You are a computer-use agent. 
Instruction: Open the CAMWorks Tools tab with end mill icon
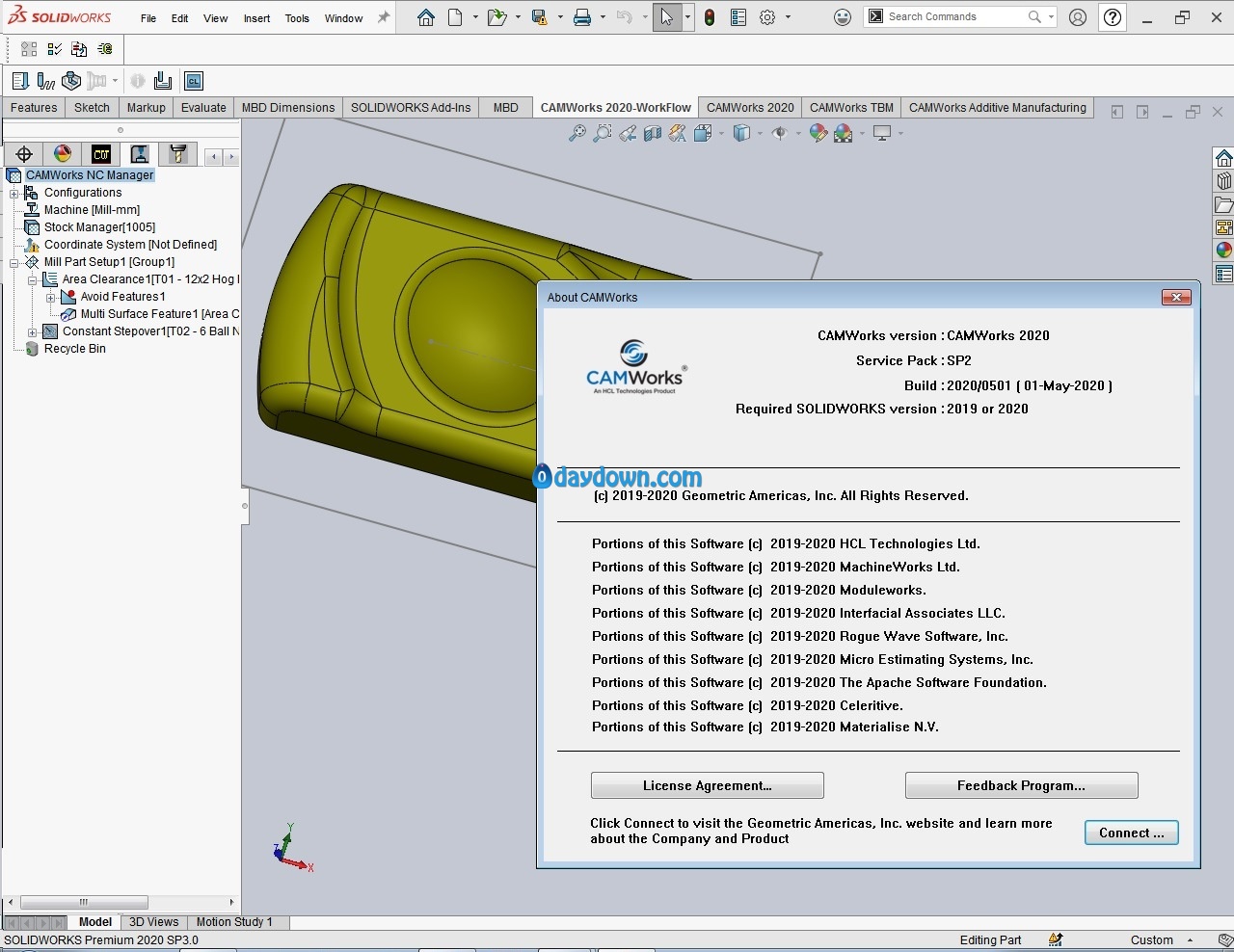tap(177, 154)
